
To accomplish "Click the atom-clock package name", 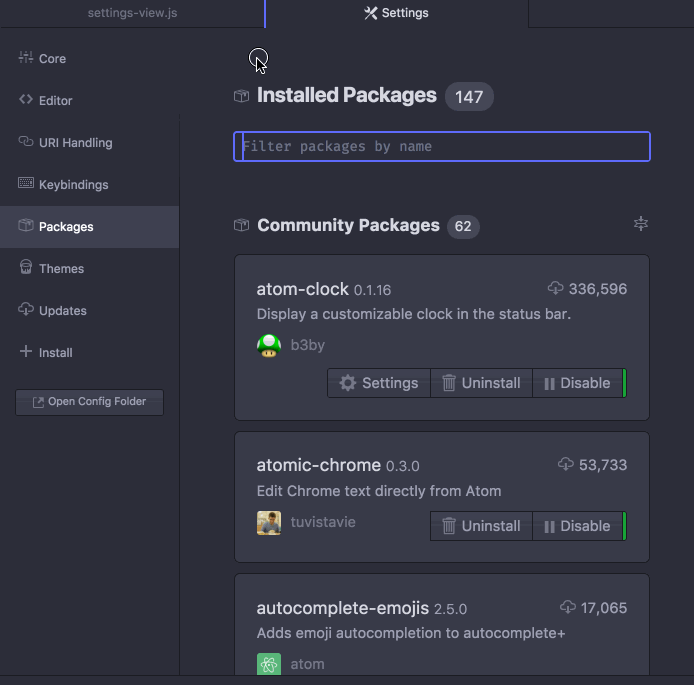I will (302, 289).
